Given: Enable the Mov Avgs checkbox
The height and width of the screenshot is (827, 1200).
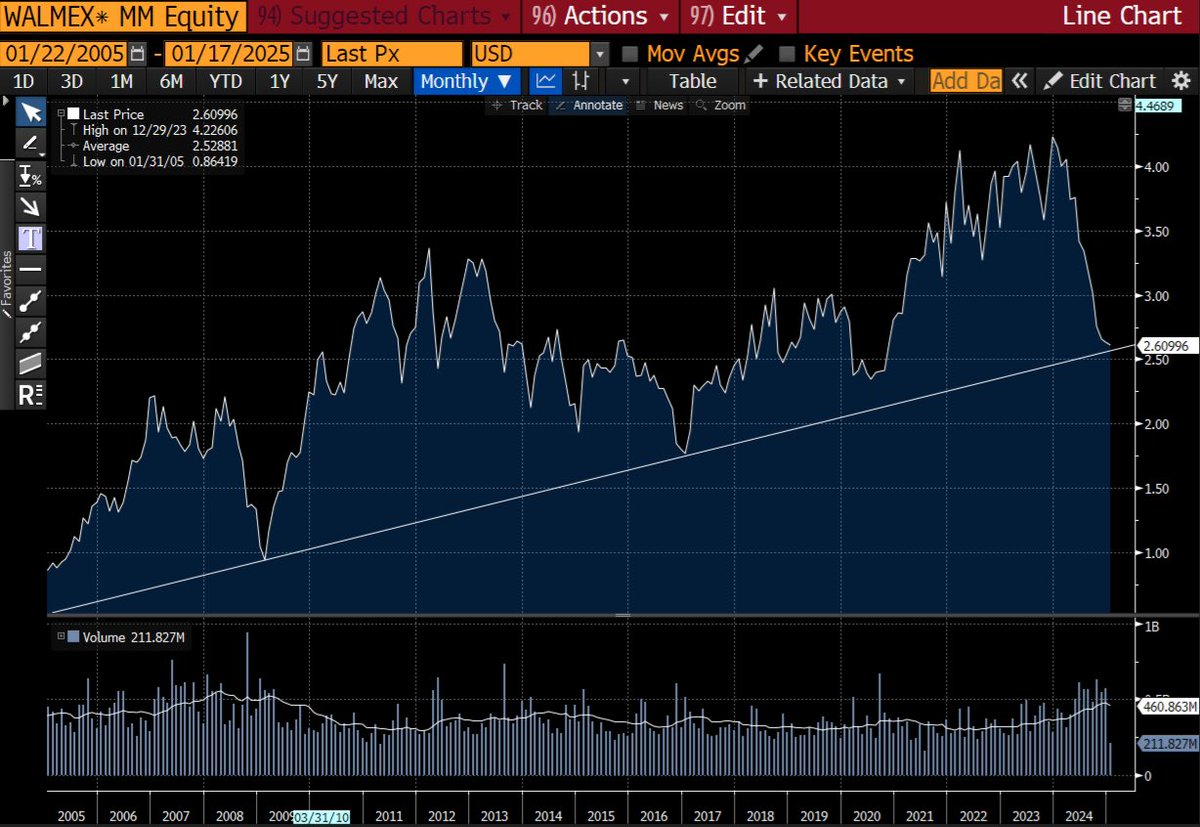Looking at the screenshot, I should tap(629, 54).
